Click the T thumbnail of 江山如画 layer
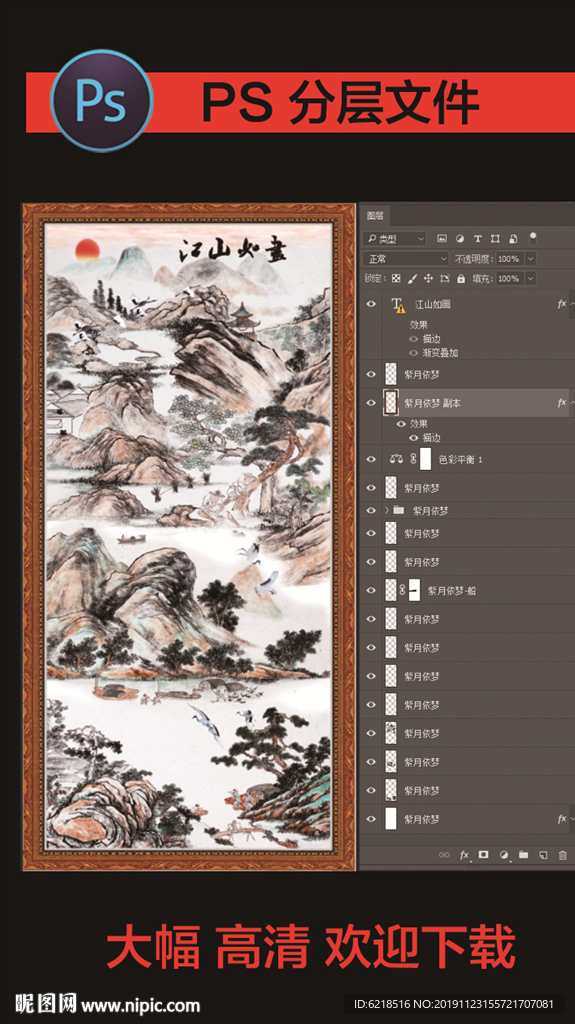The width and height of the screenshot is (575, 1024). point(398,304)
